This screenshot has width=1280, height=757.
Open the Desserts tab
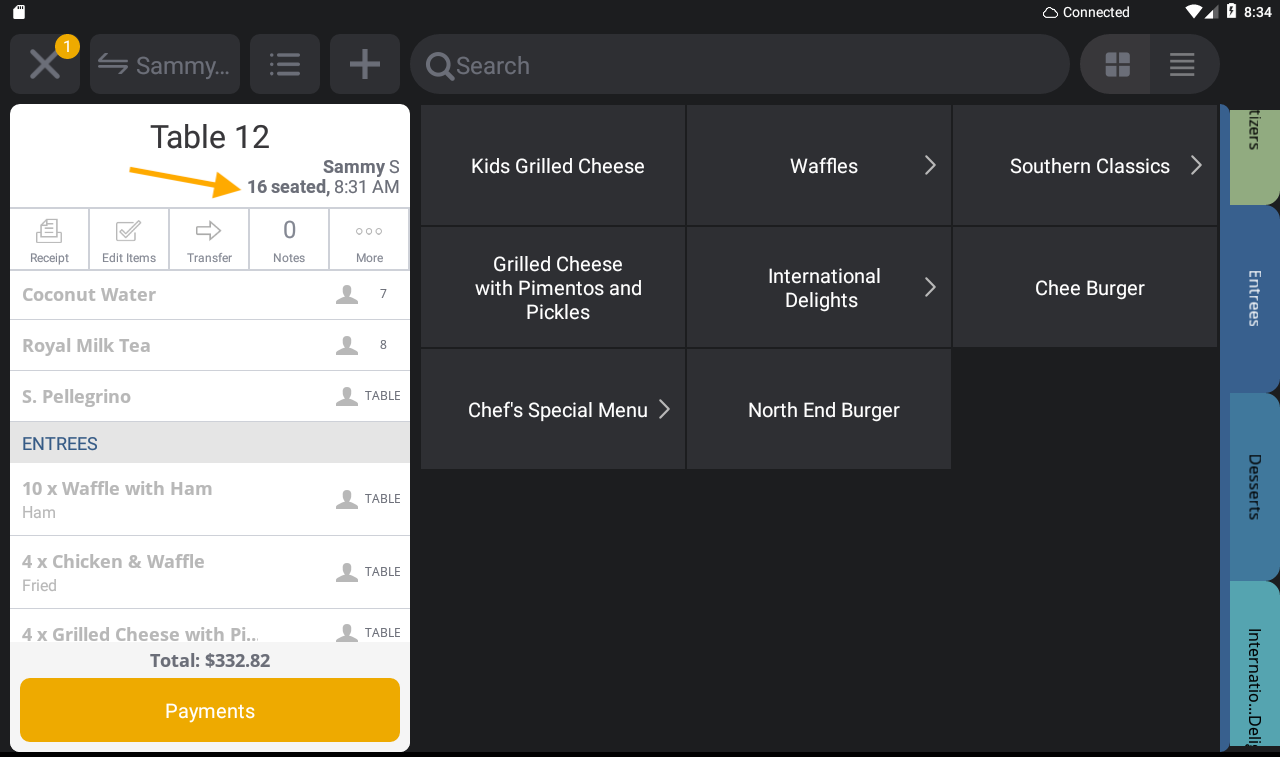[x=1253, y=487]
